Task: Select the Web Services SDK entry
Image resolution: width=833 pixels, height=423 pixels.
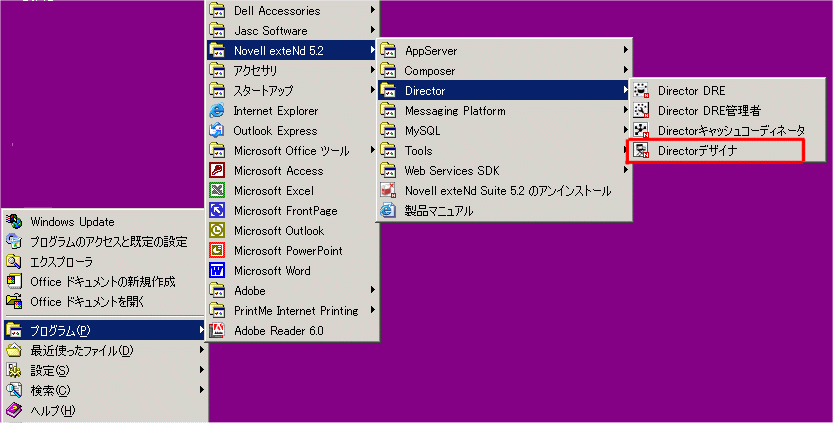Action: coord(504,171)
